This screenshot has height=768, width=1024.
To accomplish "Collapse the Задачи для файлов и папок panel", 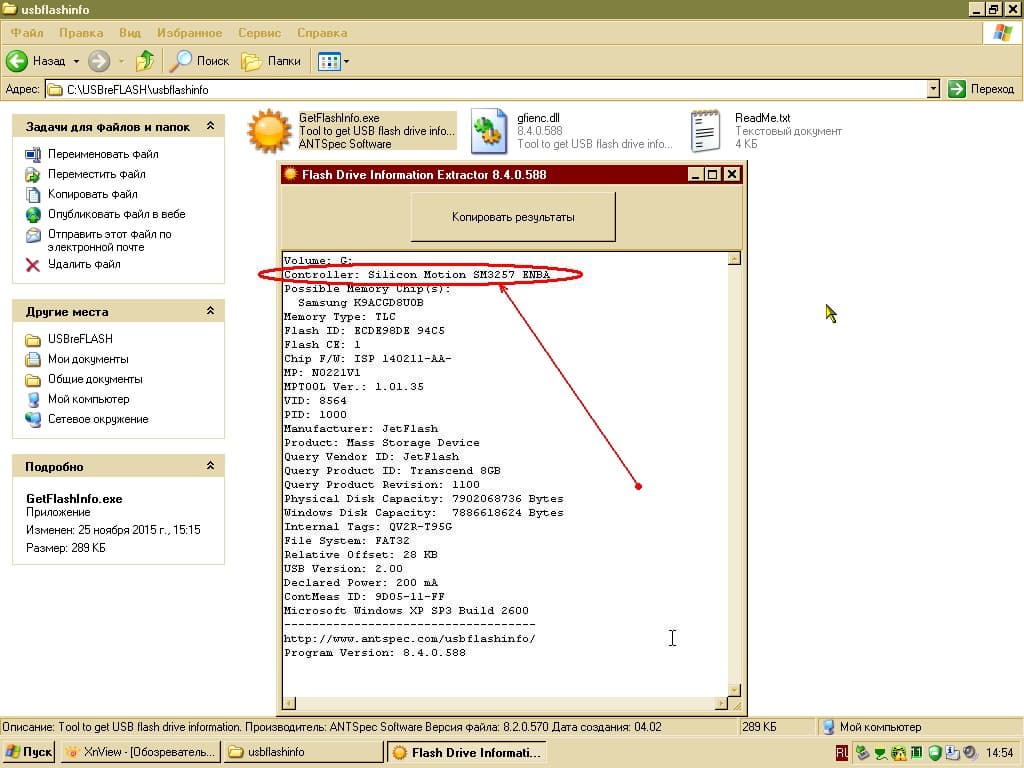I will tap(210, 126).
